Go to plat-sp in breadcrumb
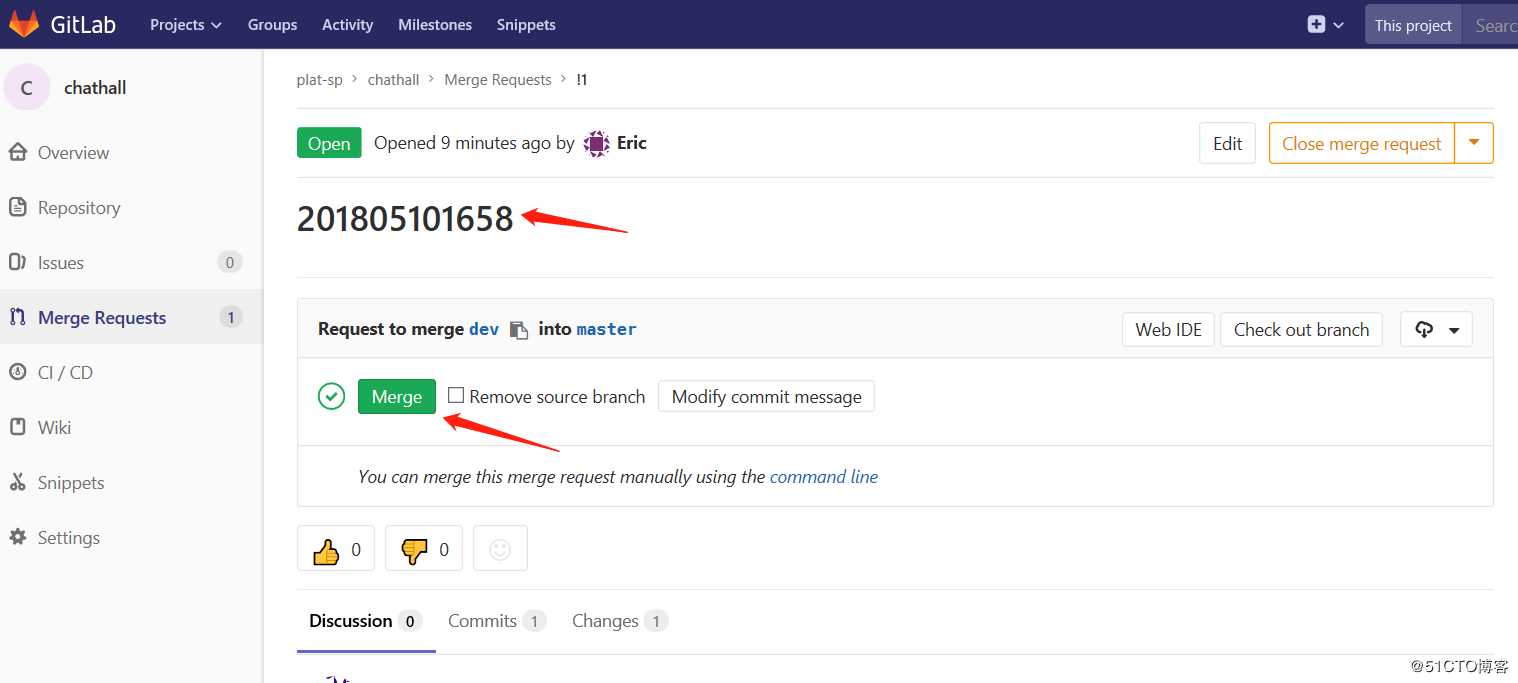Viewport: 1518px width, 683px height. point(320,79)
